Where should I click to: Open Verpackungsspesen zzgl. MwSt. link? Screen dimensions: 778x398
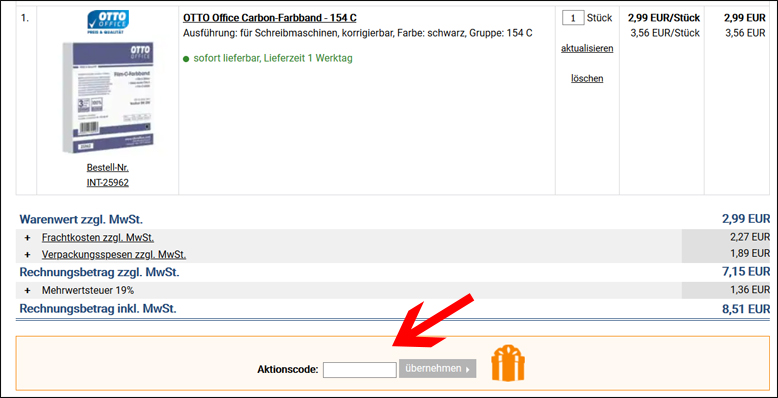[114, 255]
